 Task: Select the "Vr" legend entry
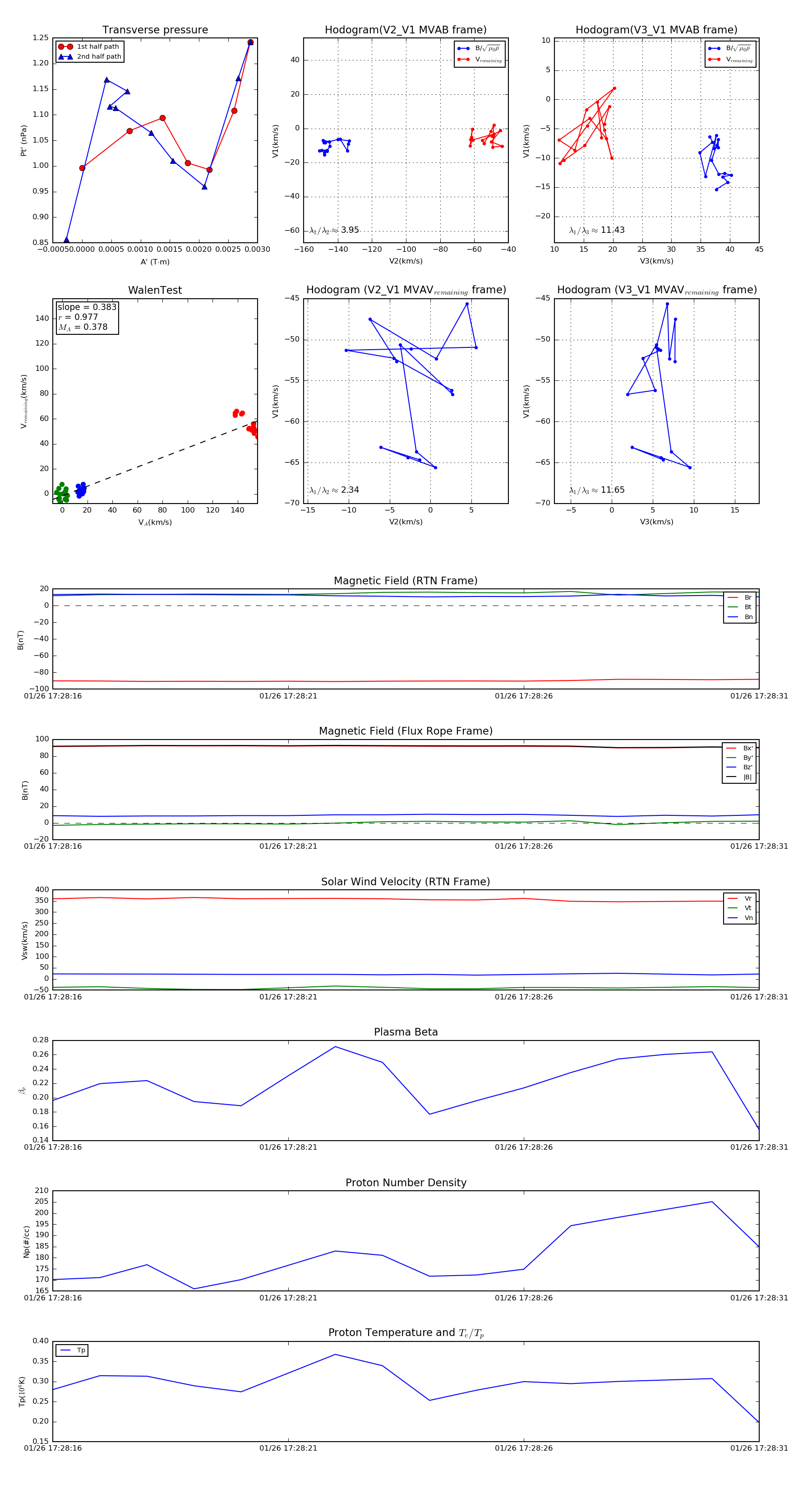point(740,899)
